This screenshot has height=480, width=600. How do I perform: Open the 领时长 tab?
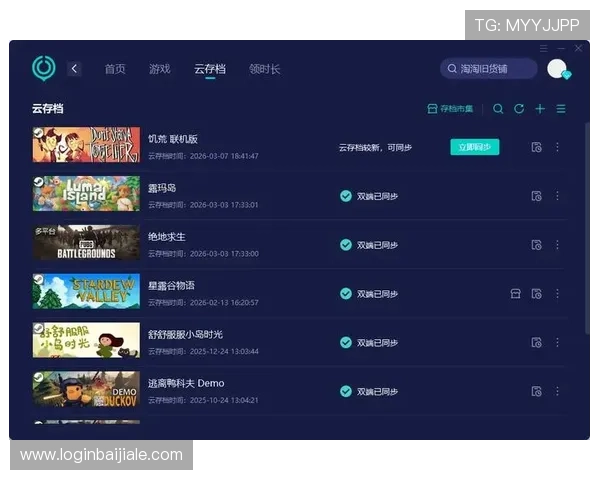click(264, 69)
